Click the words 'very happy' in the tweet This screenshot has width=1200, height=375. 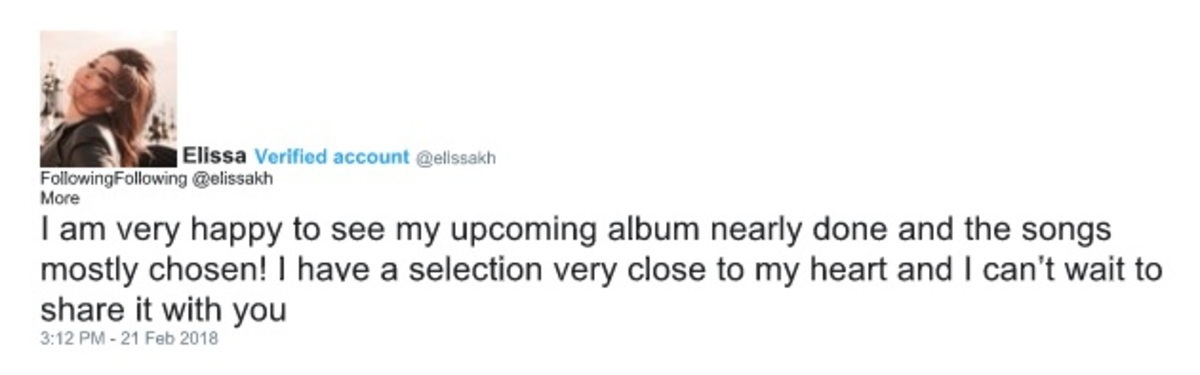click(x=196, y=231)
